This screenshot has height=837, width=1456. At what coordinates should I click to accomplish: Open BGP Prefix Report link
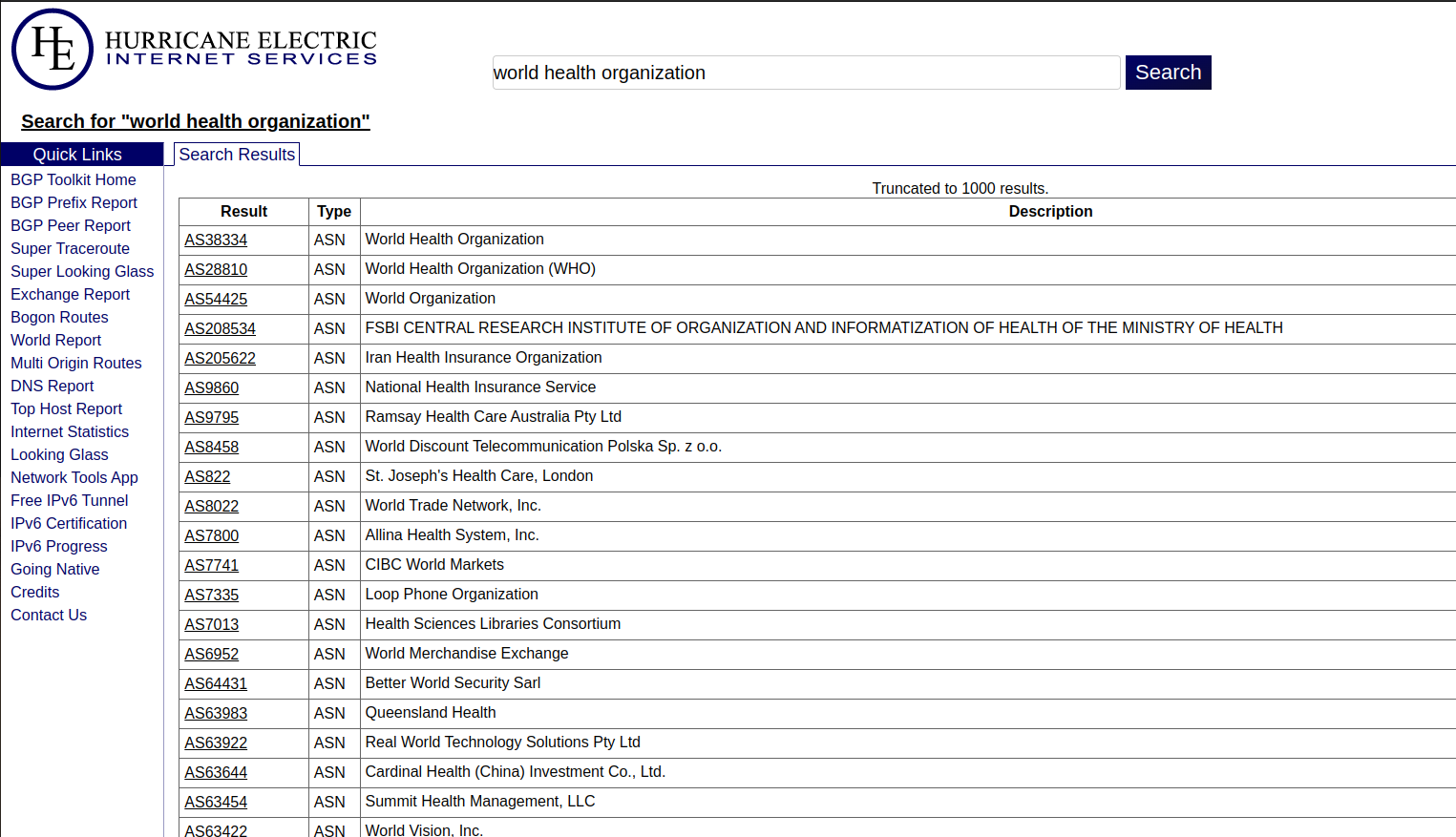click(x=74, y=202)
